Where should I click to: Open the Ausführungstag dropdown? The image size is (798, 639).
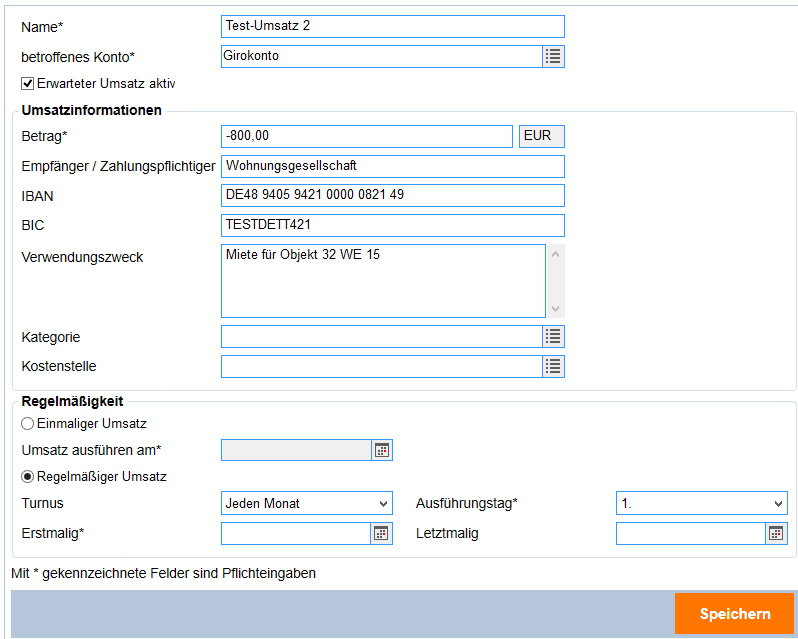pos(701,503)
